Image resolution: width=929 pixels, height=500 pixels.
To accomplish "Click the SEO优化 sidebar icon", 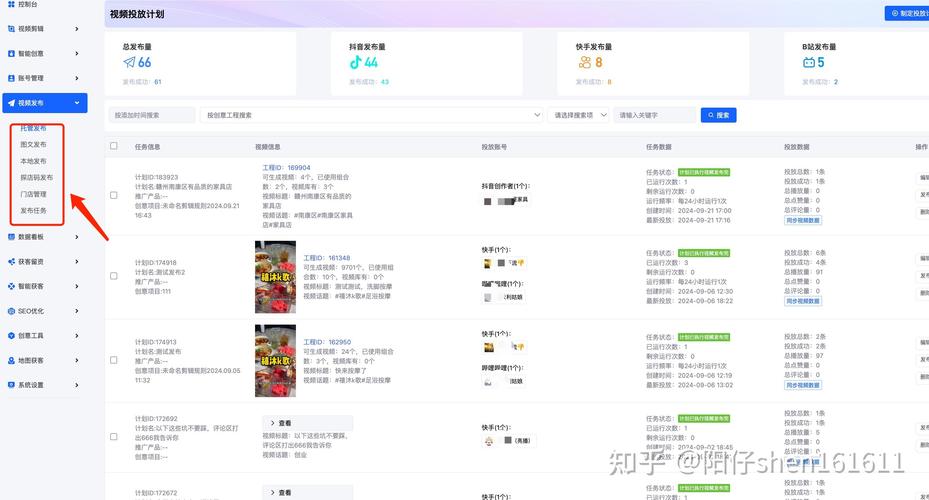I will 11,311.
